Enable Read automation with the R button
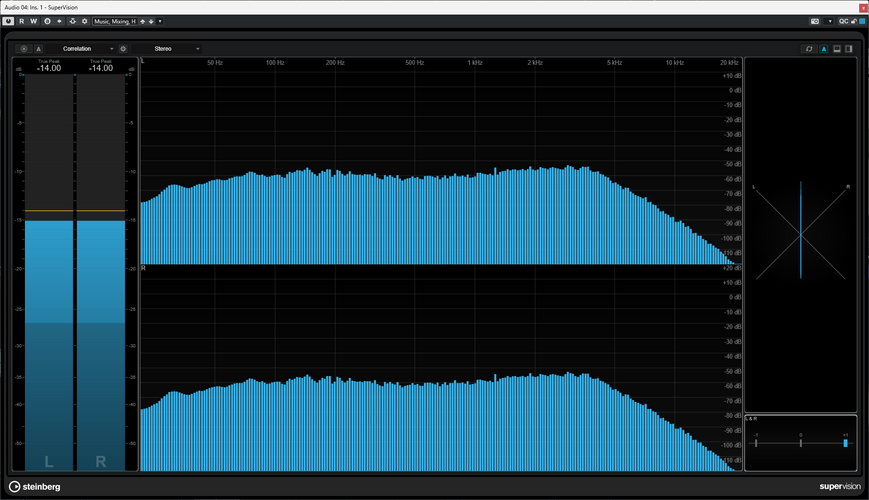 (22, 21)
